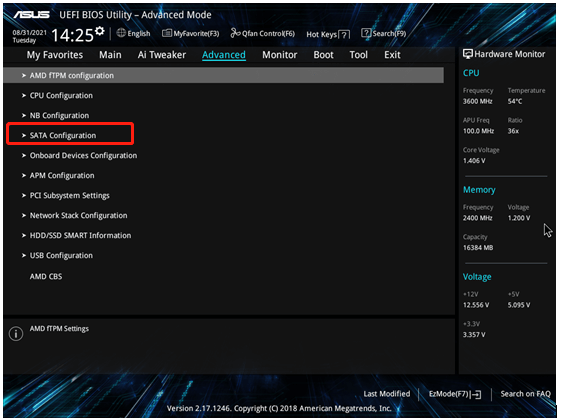Expand arrow for USB Configuration
Image resolution: width=561 pixels, height=420 pixels.
24,255
